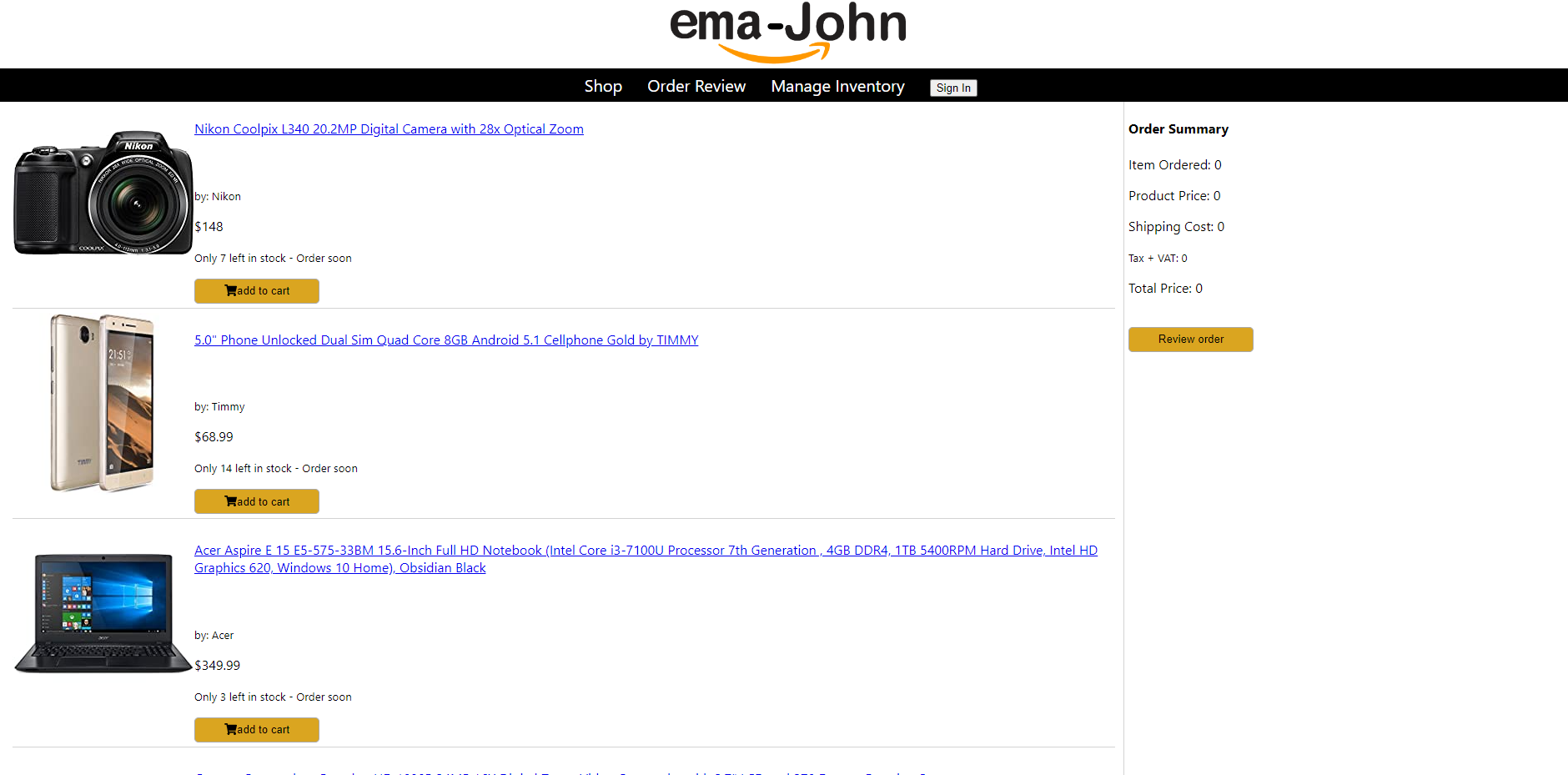Select the 'Shipping Cost: 0' text
Image resolution: width=1568 pixels, height=775 pixels.
tap(1177, 227)
